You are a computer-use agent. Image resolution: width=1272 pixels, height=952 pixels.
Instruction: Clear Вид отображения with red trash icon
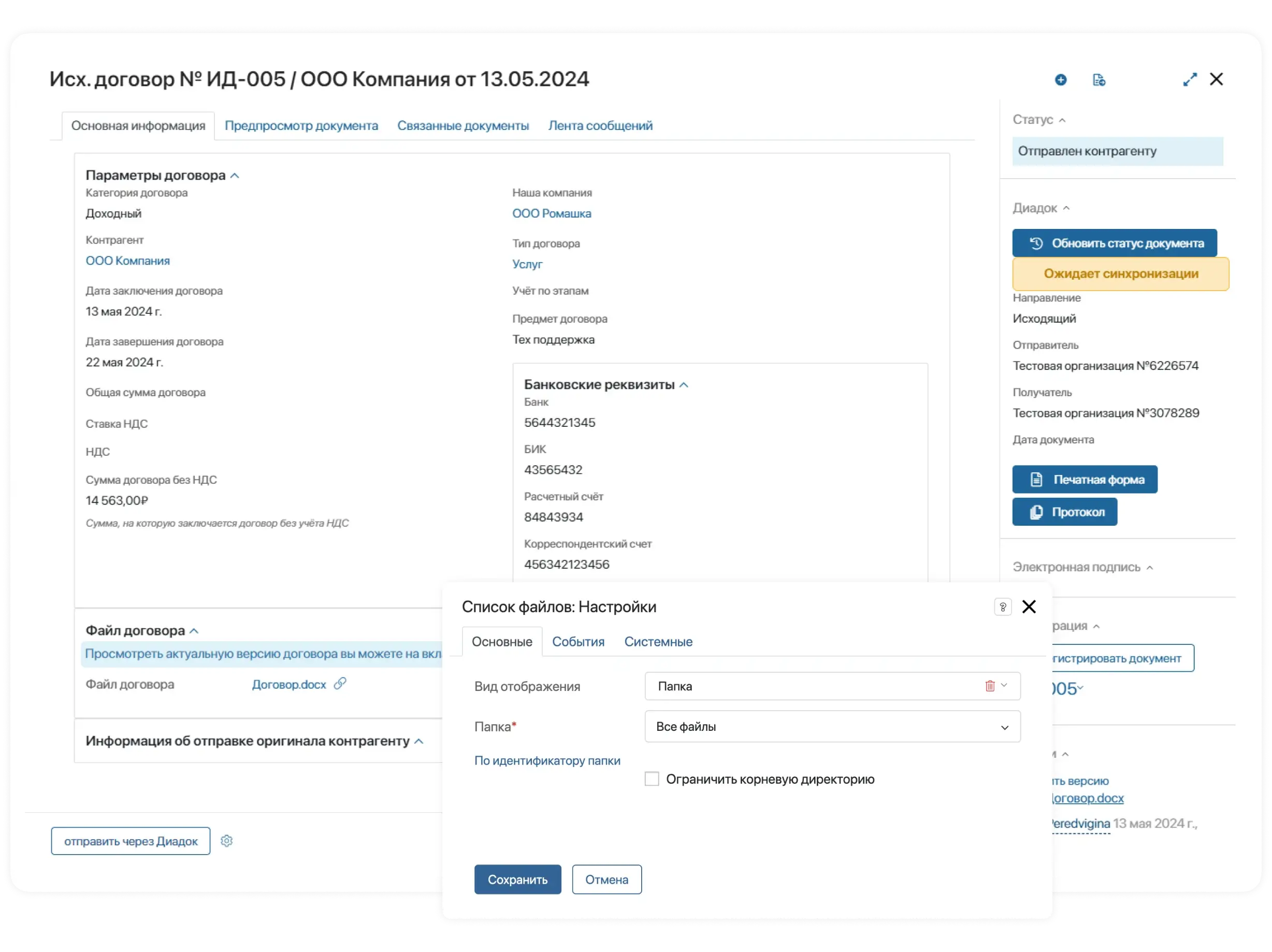[990, 686]
